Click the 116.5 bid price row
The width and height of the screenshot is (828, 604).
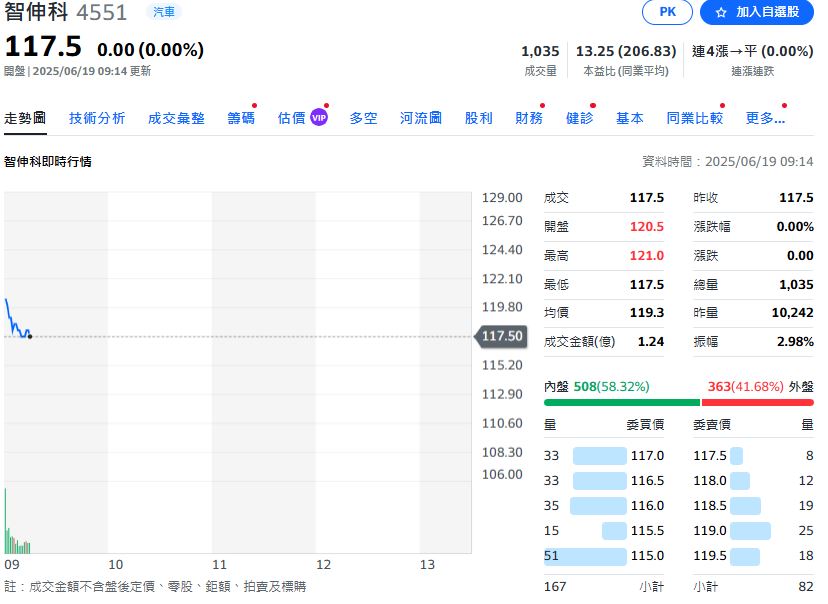click(604, 480)
